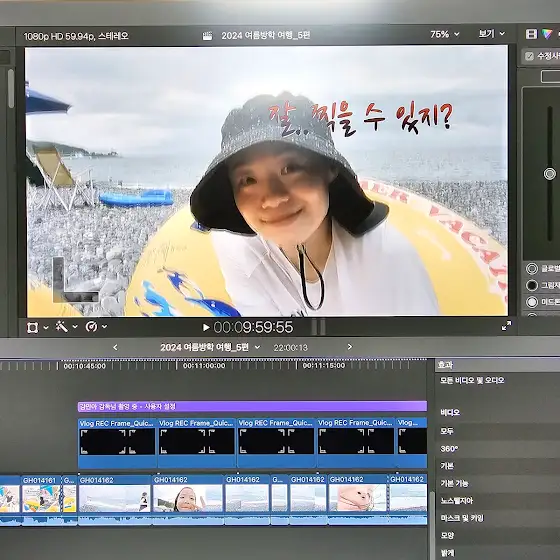Select the purple title clip in timeline
Screen dimensions: 560x560
pyautogui.click(x=252, y=406)
